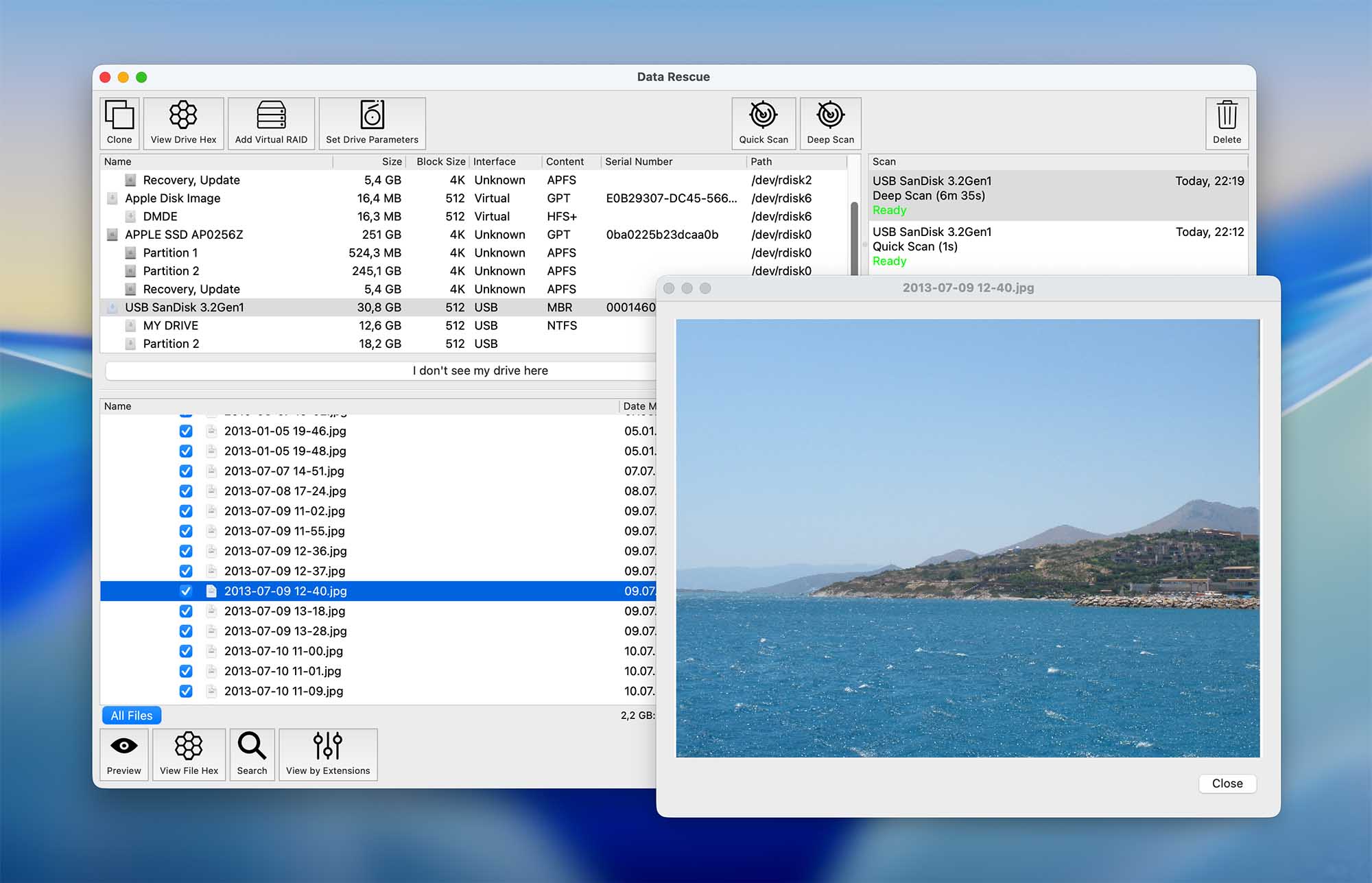
Task: Open the View by Extensions panel
Action: [x=328, y=753]
